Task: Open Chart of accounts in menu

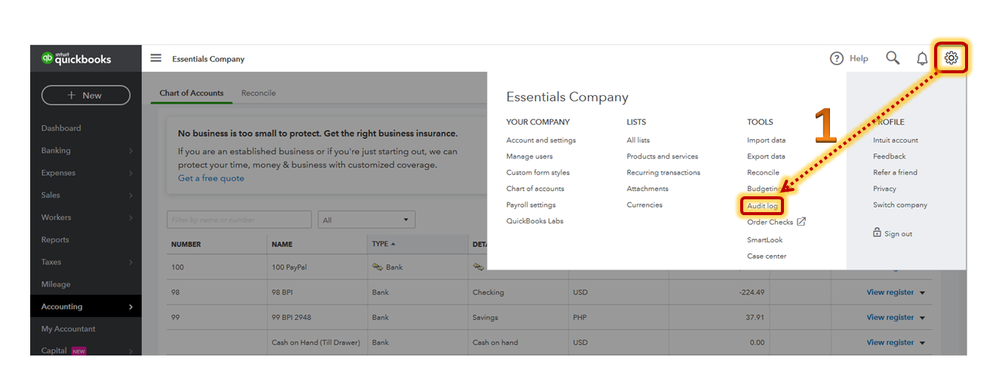Action: pos(535,189)
